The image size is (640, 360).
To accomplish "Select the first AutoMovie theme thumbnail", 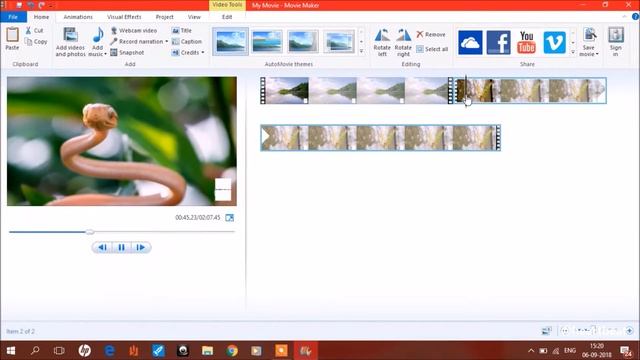I will (231, 41).
